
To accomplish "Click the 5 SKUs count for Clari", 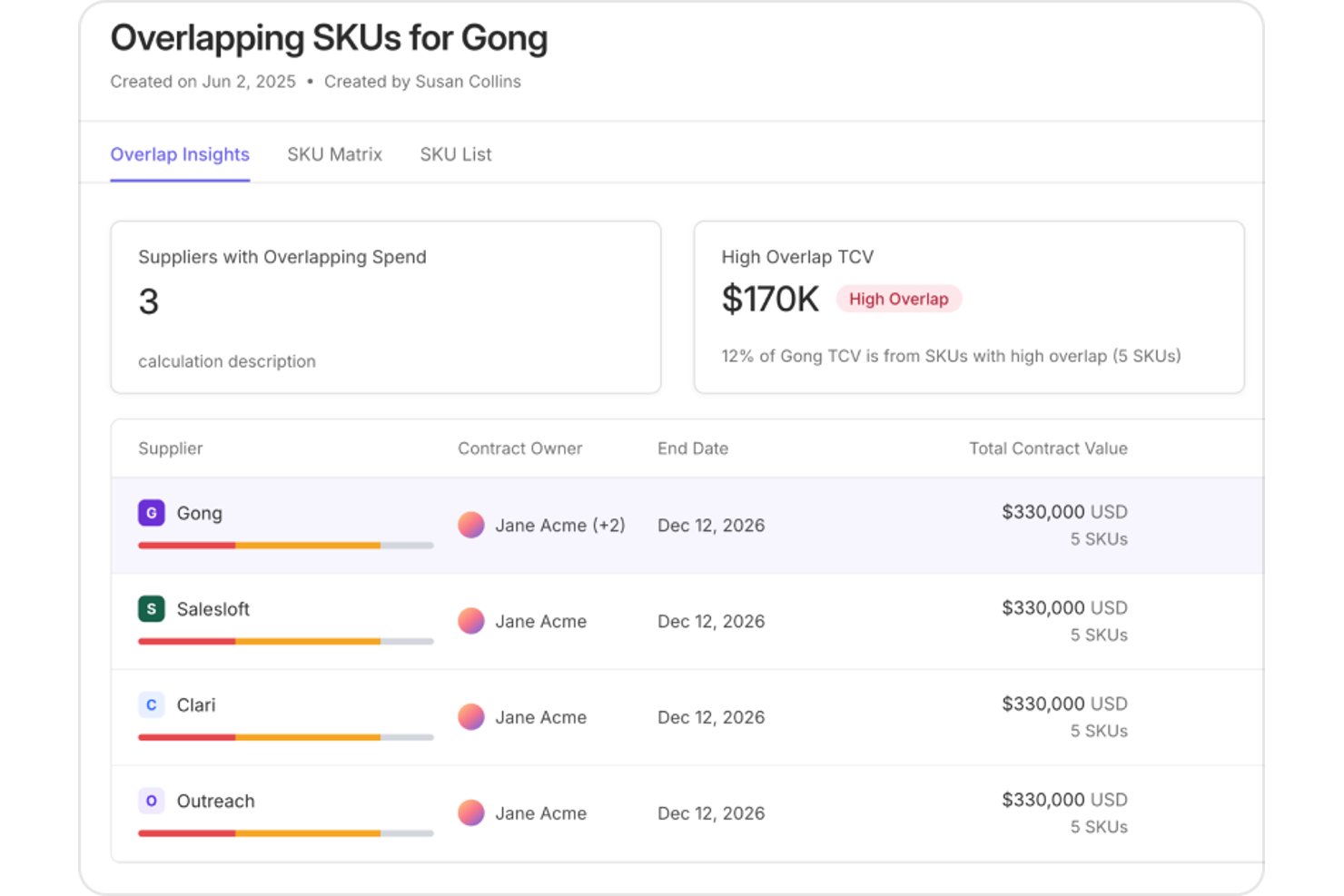I will (1099, 731).
